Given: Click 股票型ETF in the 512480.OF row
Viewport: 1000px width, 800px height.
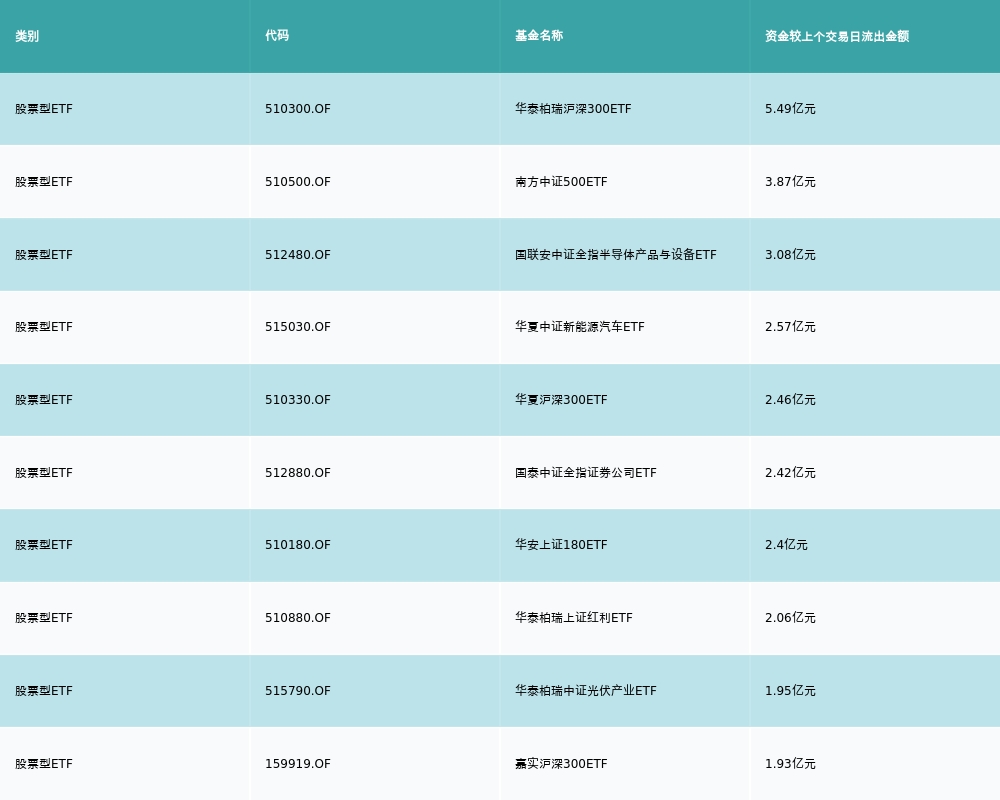Looking at the screenshot, I should pyautogui.click(x=44, y=255).
